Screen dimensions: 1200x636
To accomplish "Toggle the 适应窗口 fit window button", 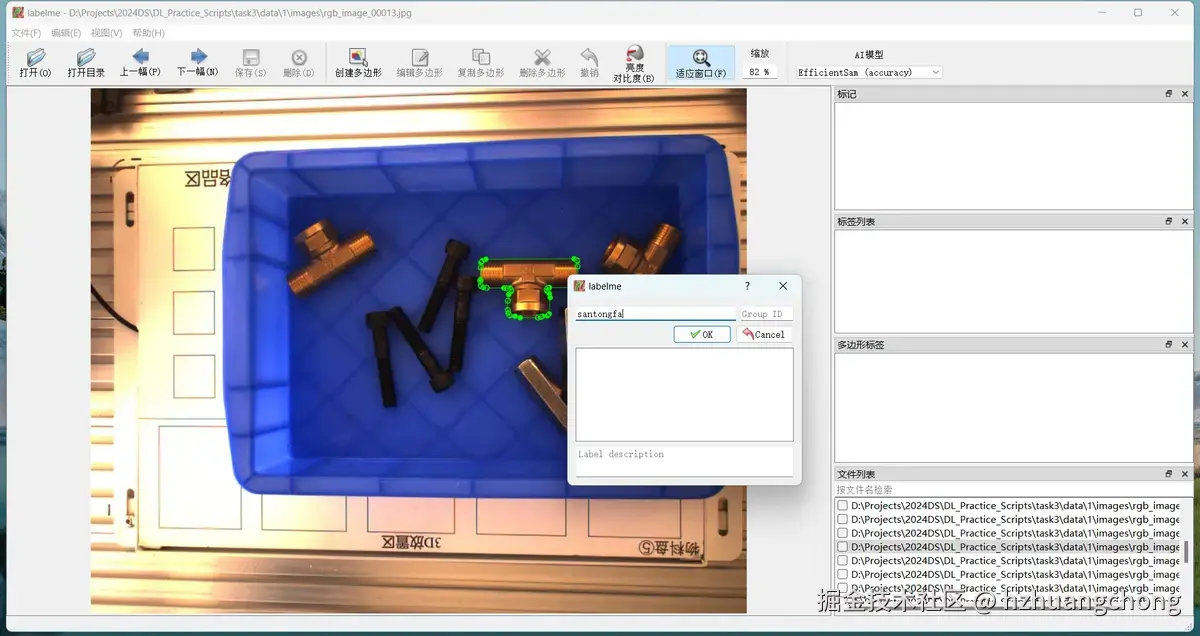I will [x=701, y=62].
